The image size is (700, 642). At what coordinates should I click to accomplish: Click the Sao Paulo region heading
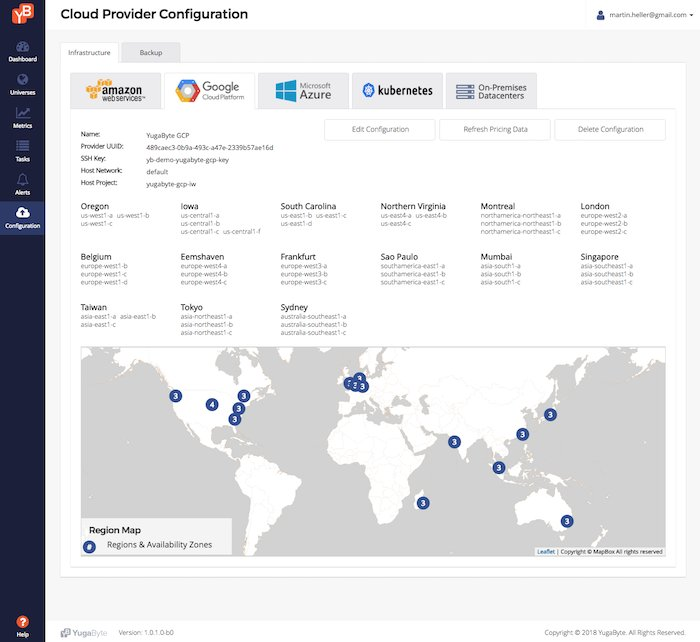point(399,257)
